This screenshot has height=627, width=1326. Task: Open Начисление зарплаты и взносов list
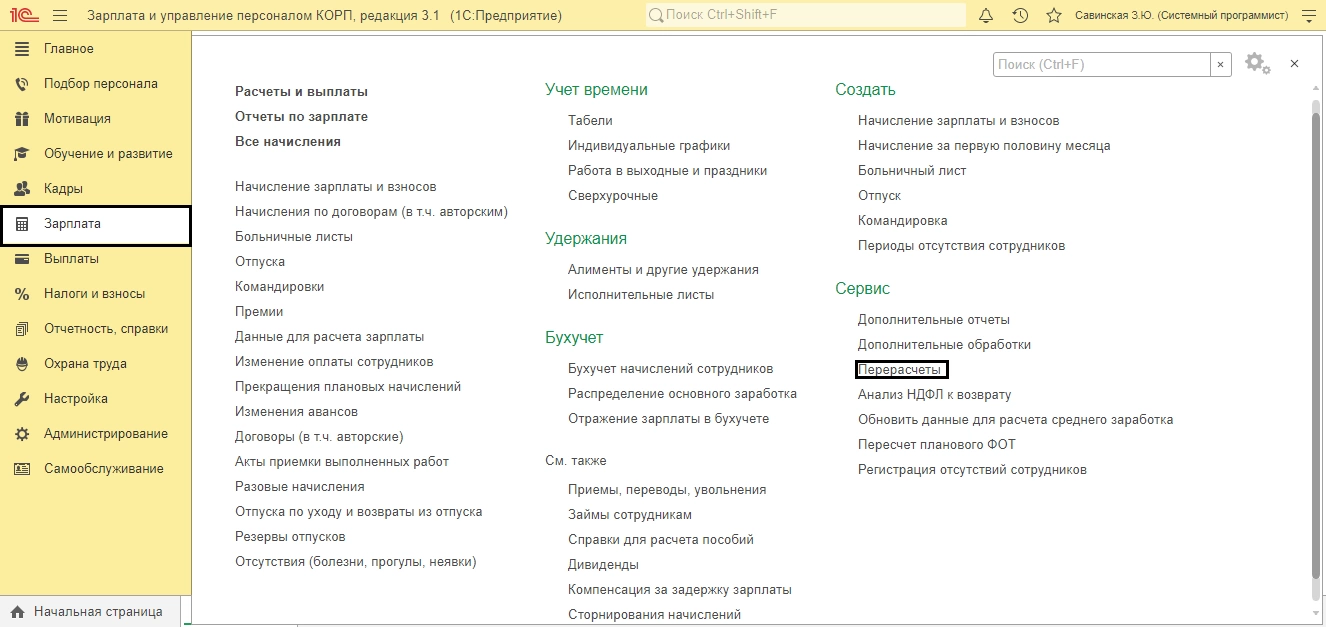[x=335, y=187]
